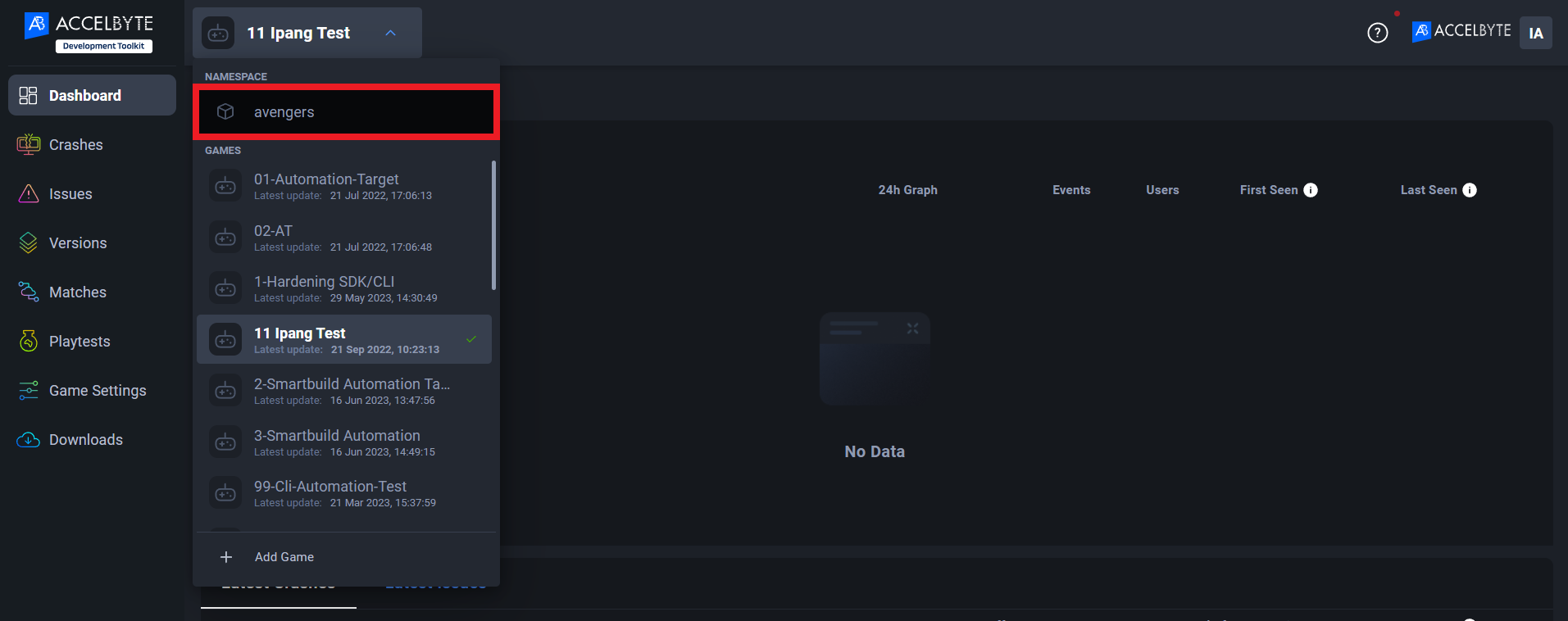1568x621 pixels.
Task: Open the Dashboard sidebar item
Action: (x=92, y=95)
